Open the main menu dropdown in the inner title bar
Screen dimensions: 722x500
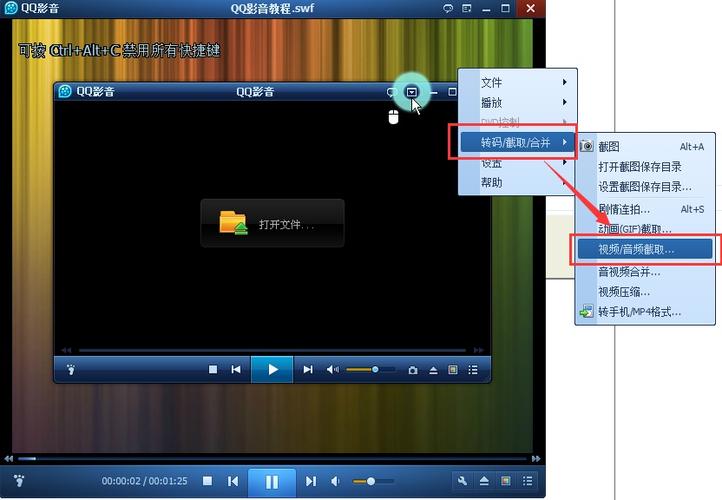pyautogui.click(x=413, y=92)
